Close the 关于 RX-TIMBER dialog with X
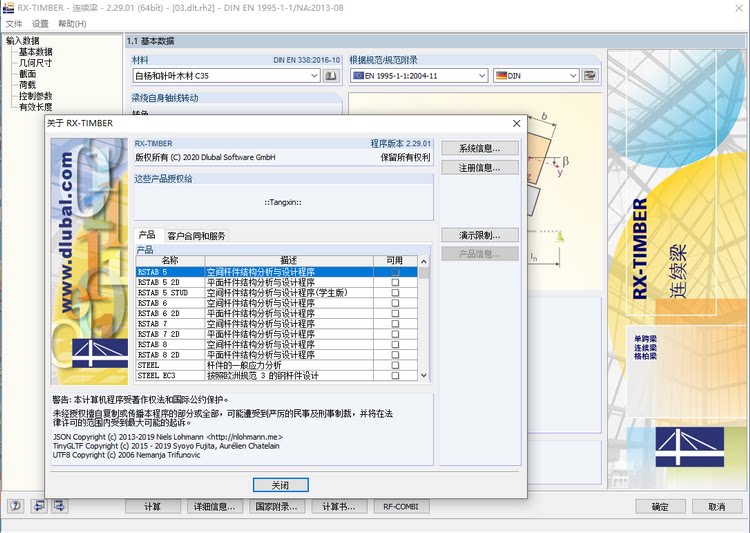Screen dimensions: 750x533 coord(517,123)
